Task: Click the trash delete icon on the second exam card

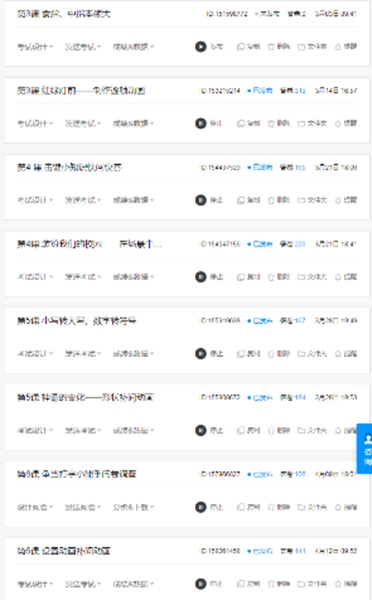Action: click(271, 123)
